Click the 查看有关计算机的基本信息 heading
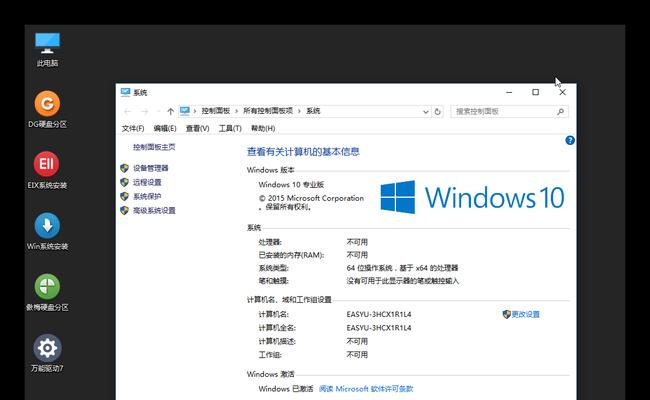 click(x=303, y=152)
